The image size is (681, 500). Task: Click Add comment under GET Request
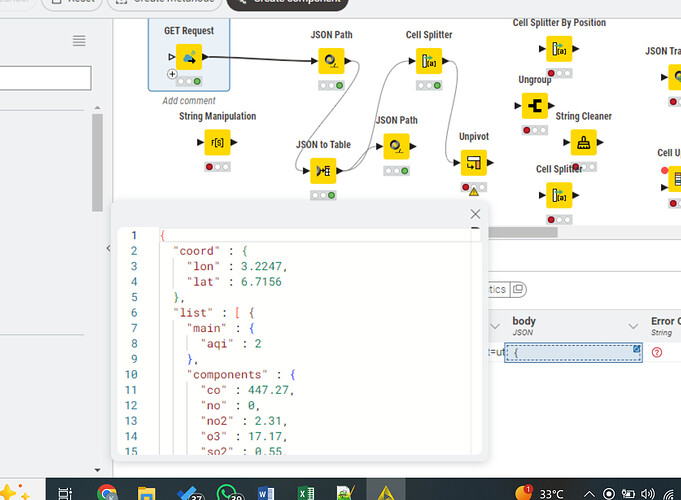pyautogui.click(x=189, y=101)
